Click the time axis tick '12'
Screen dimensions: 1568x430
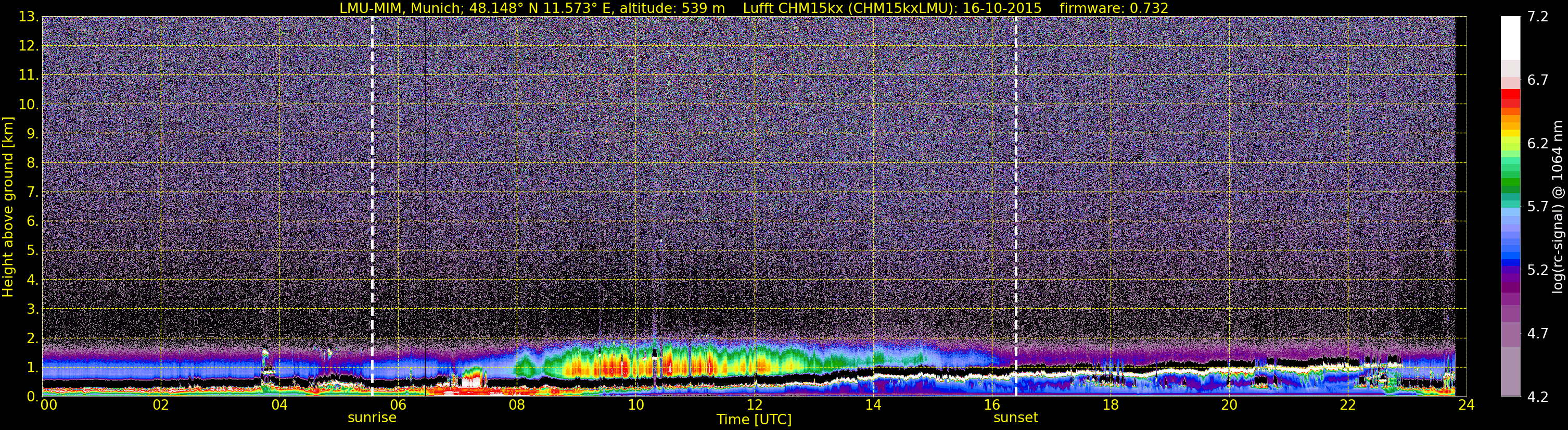[754, 406]
